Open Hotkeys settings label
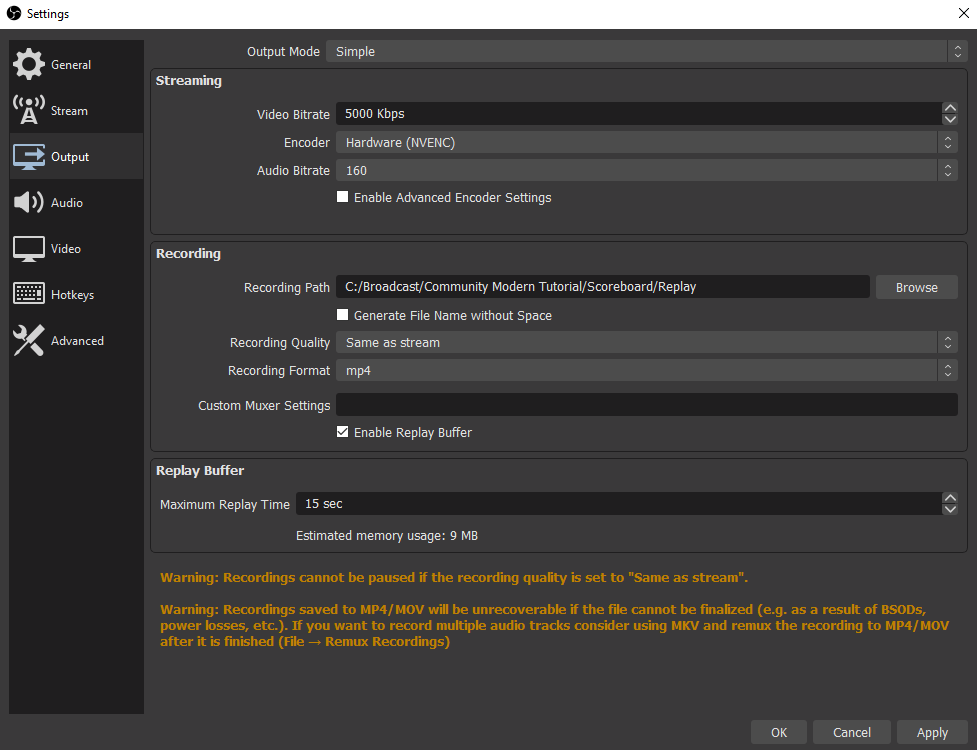Screen dimensions: 977x750 click(72, 295)
